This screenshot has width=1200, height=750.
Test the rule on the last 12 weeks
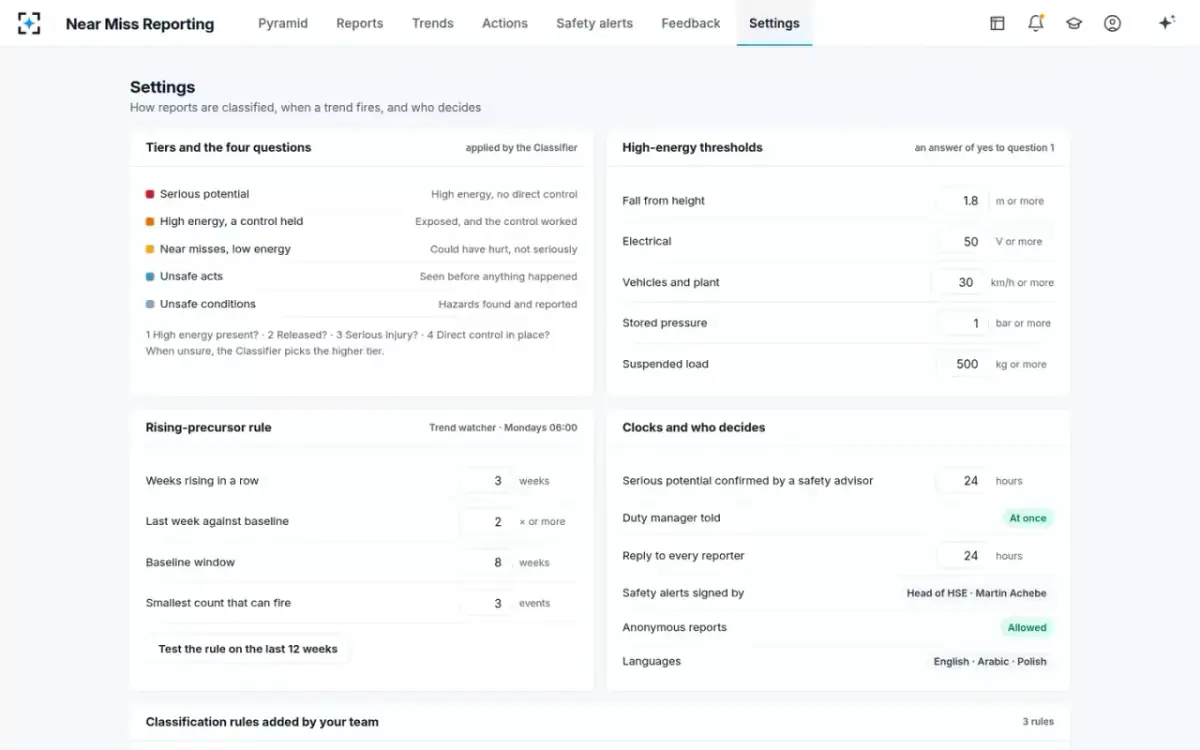pyautogui.click(x=248, y=649)
